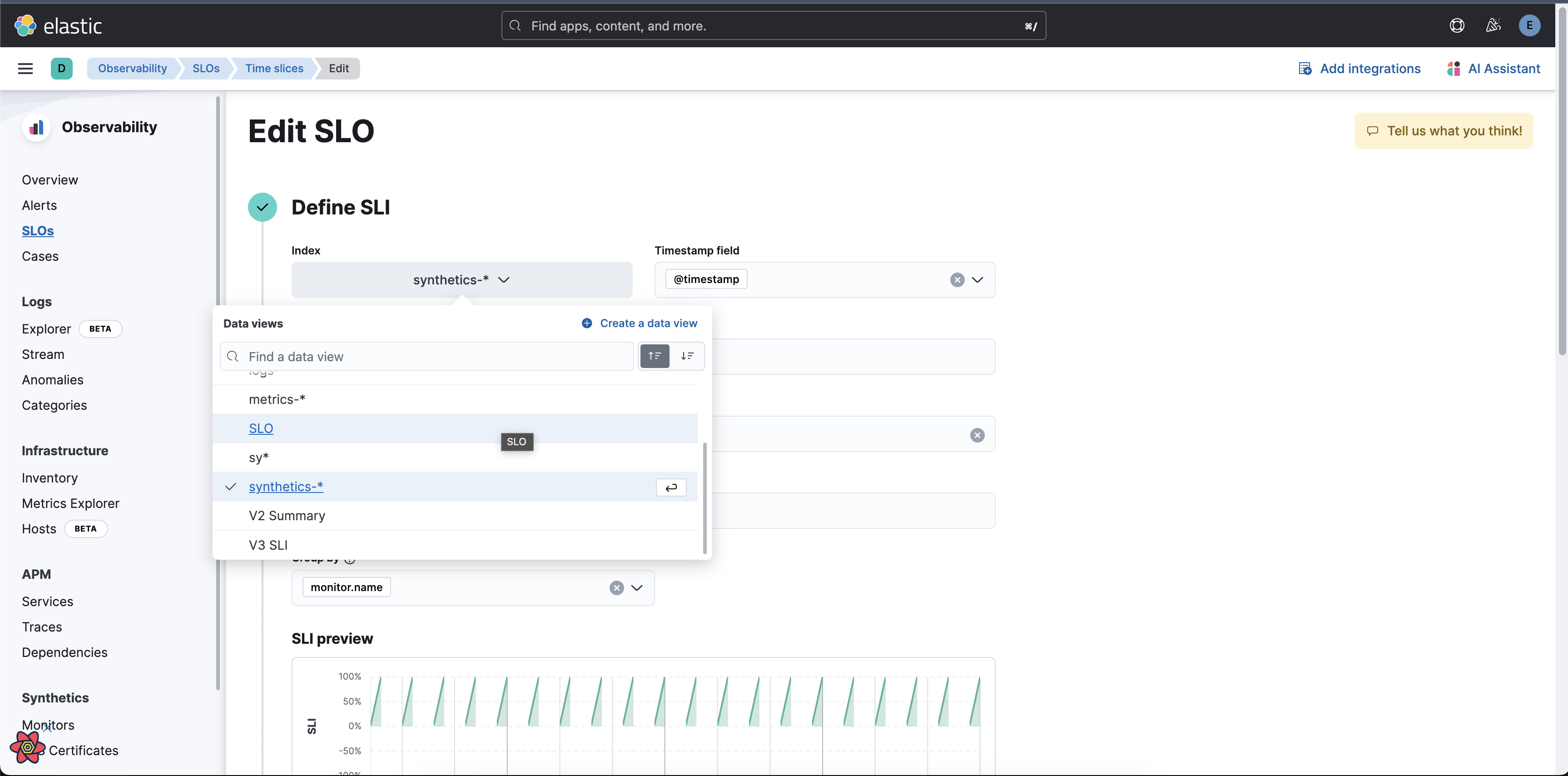Open Overview in sidebar

50,180
